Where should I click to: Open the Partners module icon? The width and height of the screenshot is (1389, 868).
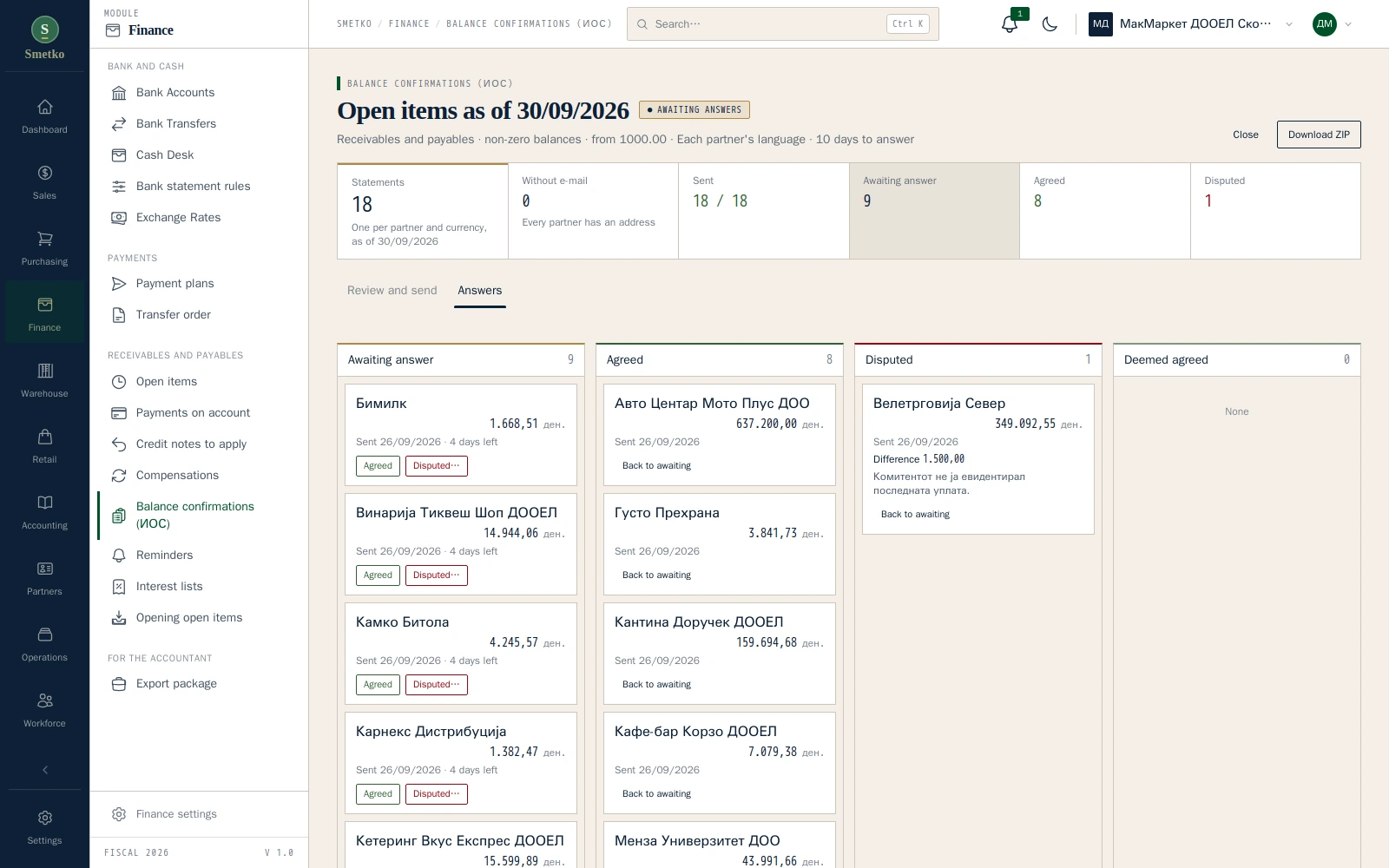(44, 578)
